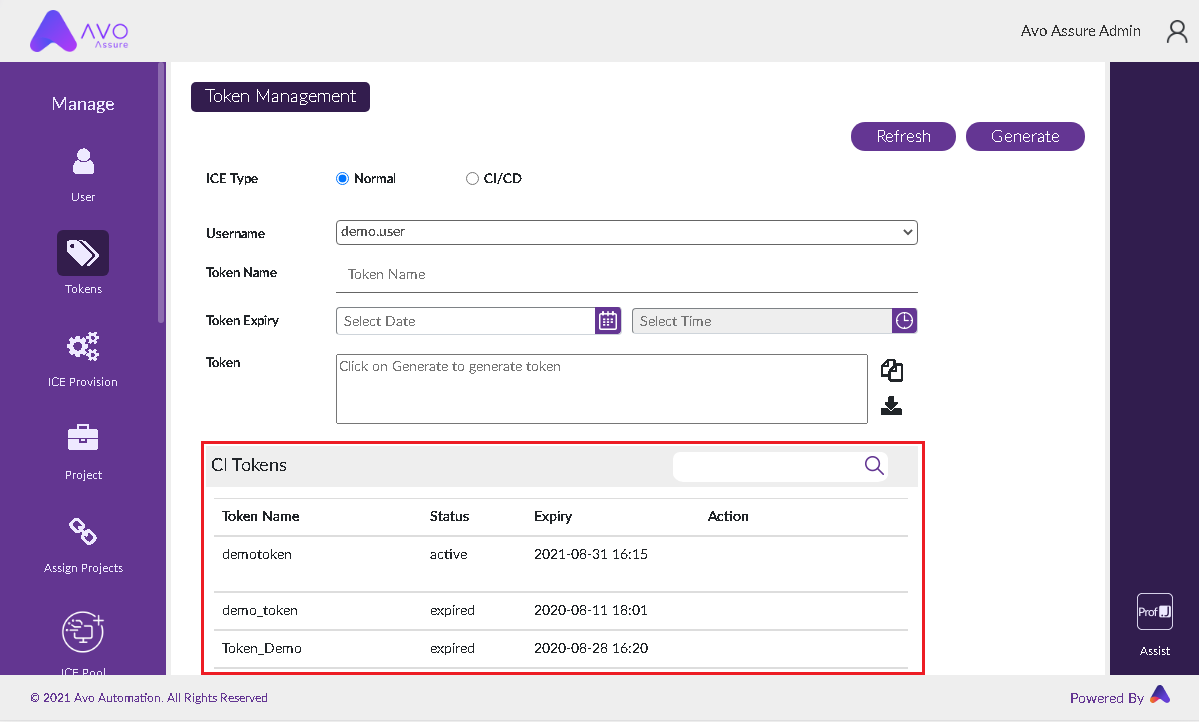Viewport: 1199px width, 722px height.
Task: Click the Token Management heading
Action: click(280, 96)
